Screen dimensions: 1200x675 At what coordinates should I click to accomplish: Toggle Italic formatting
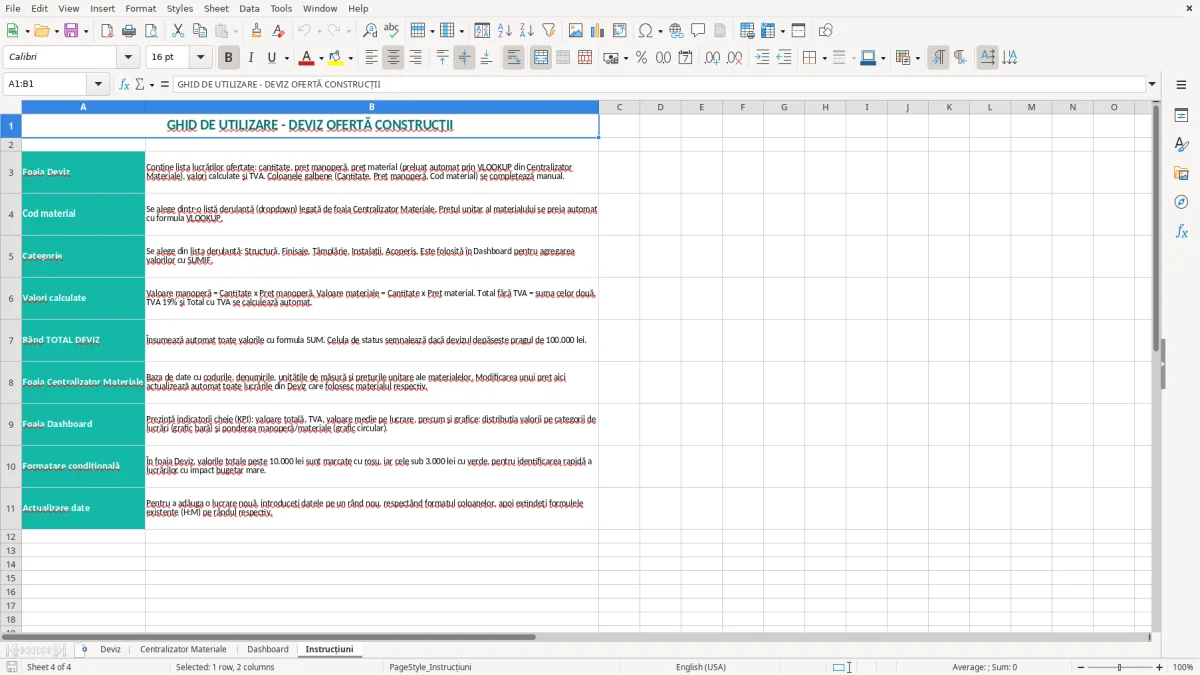[x=250, y=58]
